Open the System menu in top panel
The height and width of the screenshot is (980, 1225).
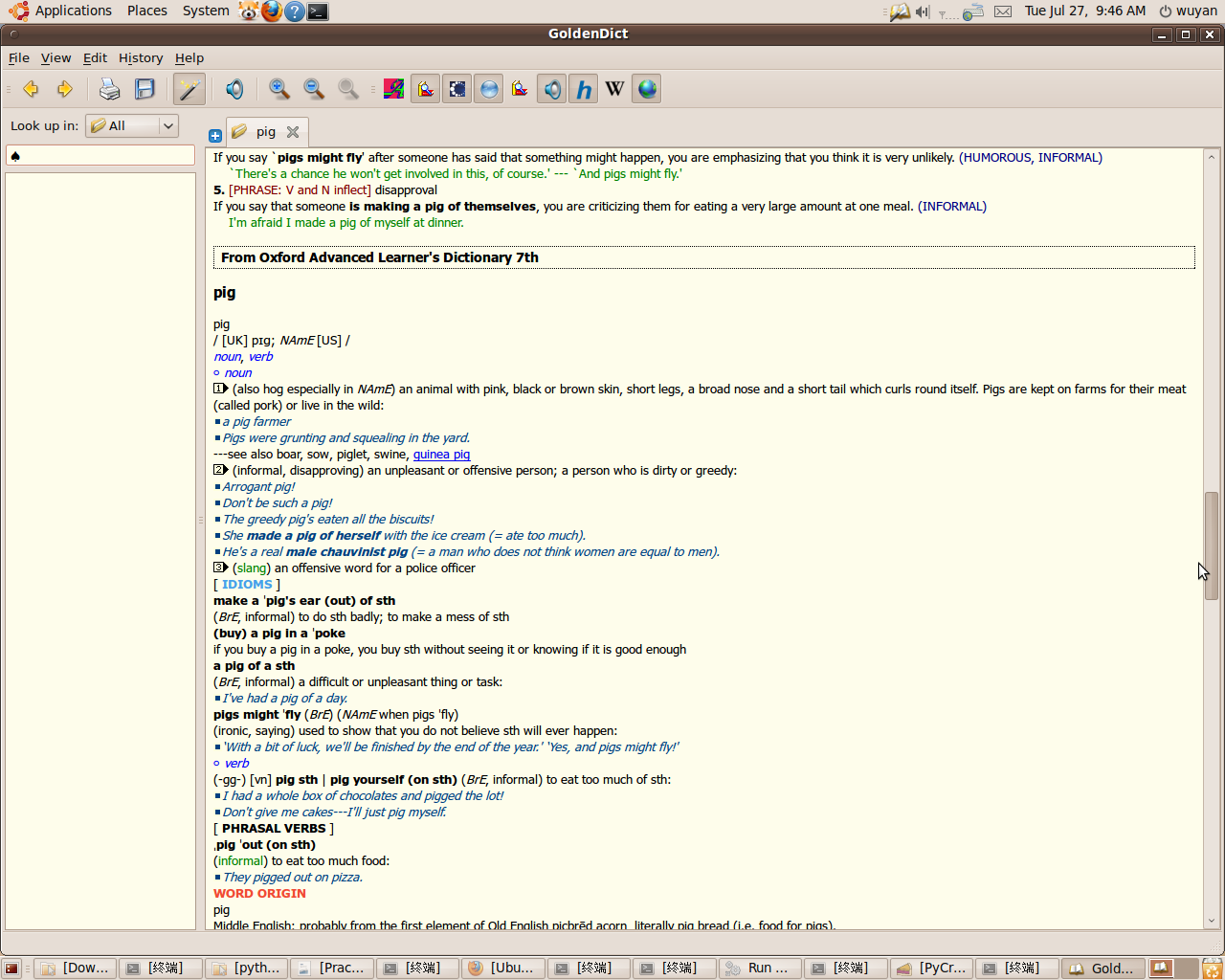click(206, 11)
